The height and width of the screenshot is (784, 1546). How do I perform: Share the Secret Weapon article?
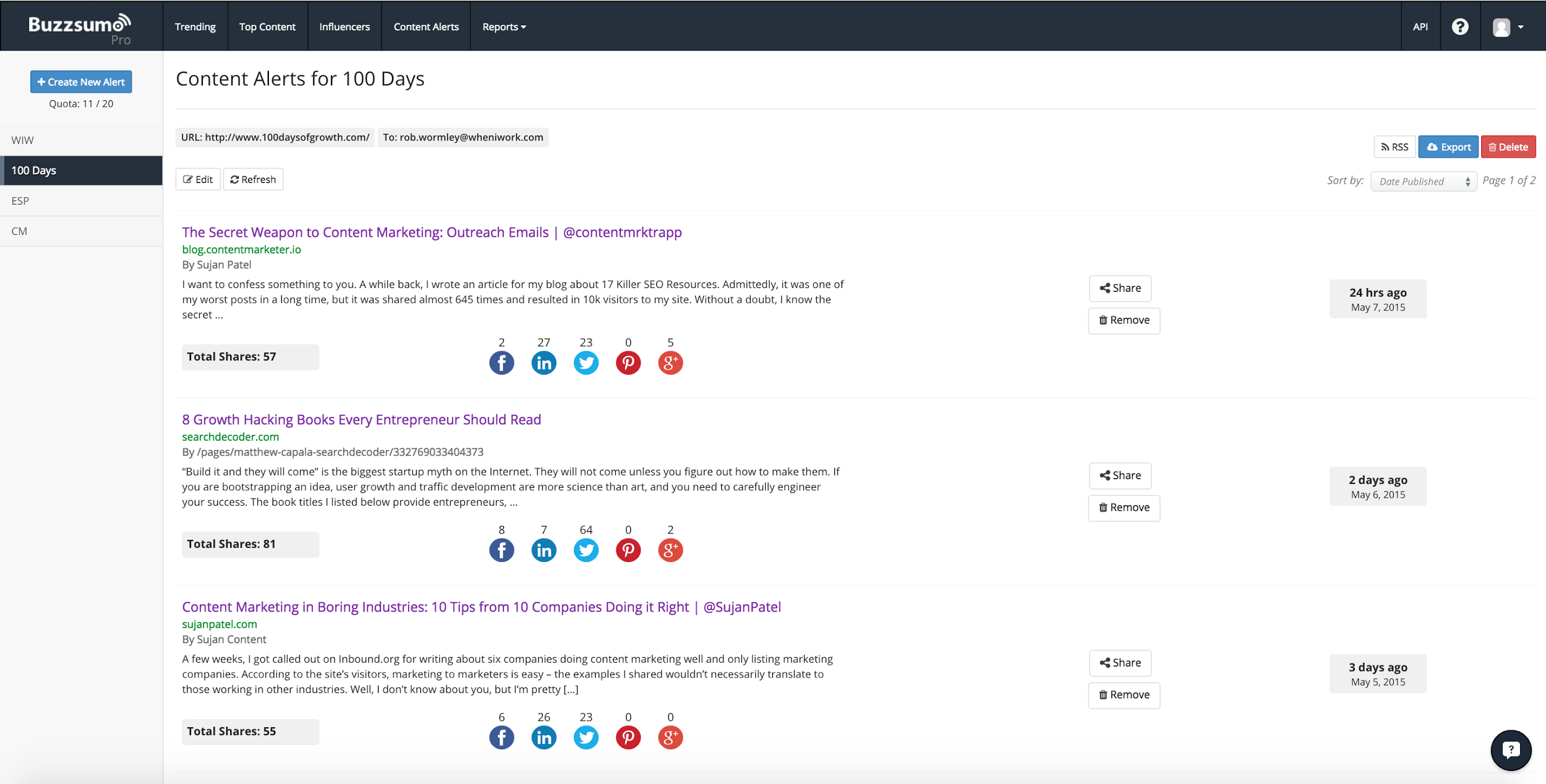(x=1120, y=288)
